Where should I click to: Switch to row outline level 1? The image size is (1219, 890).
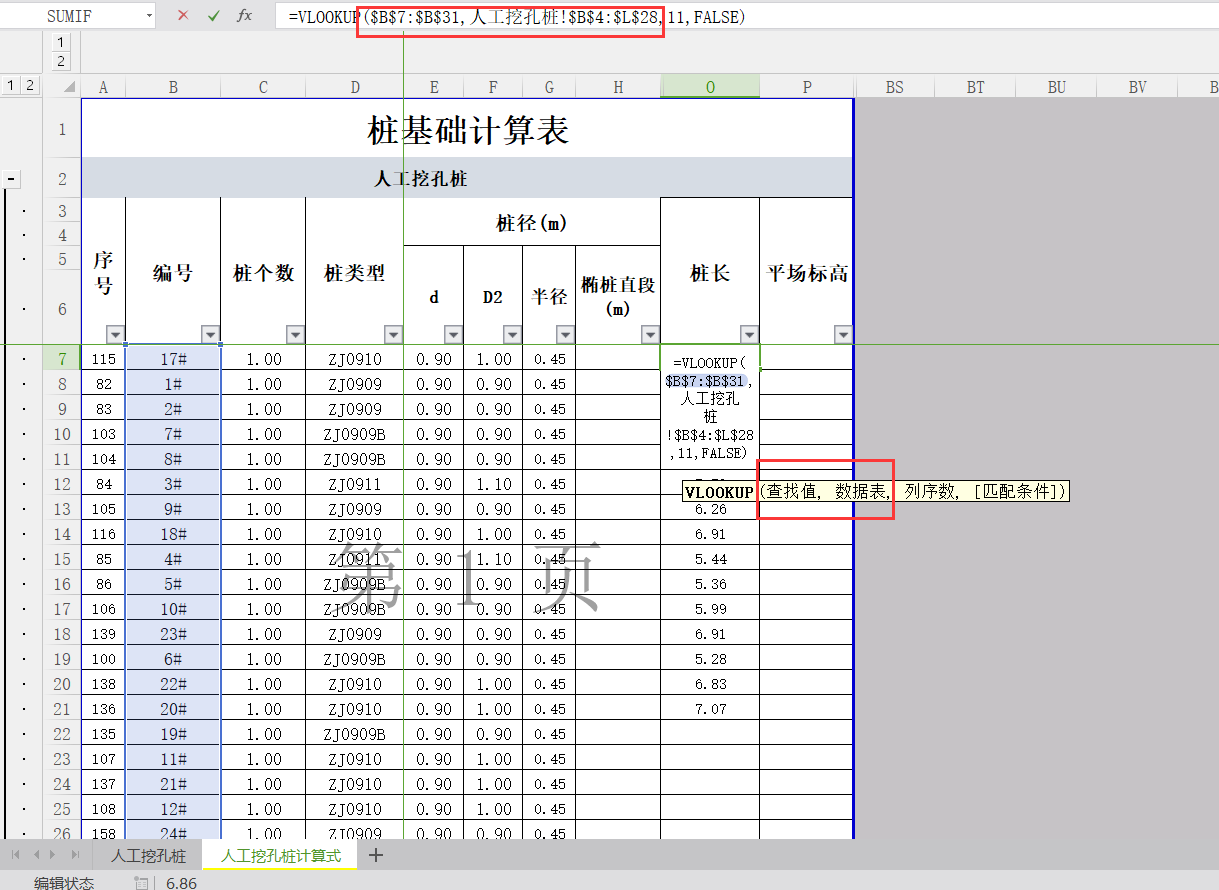[11, 86]
